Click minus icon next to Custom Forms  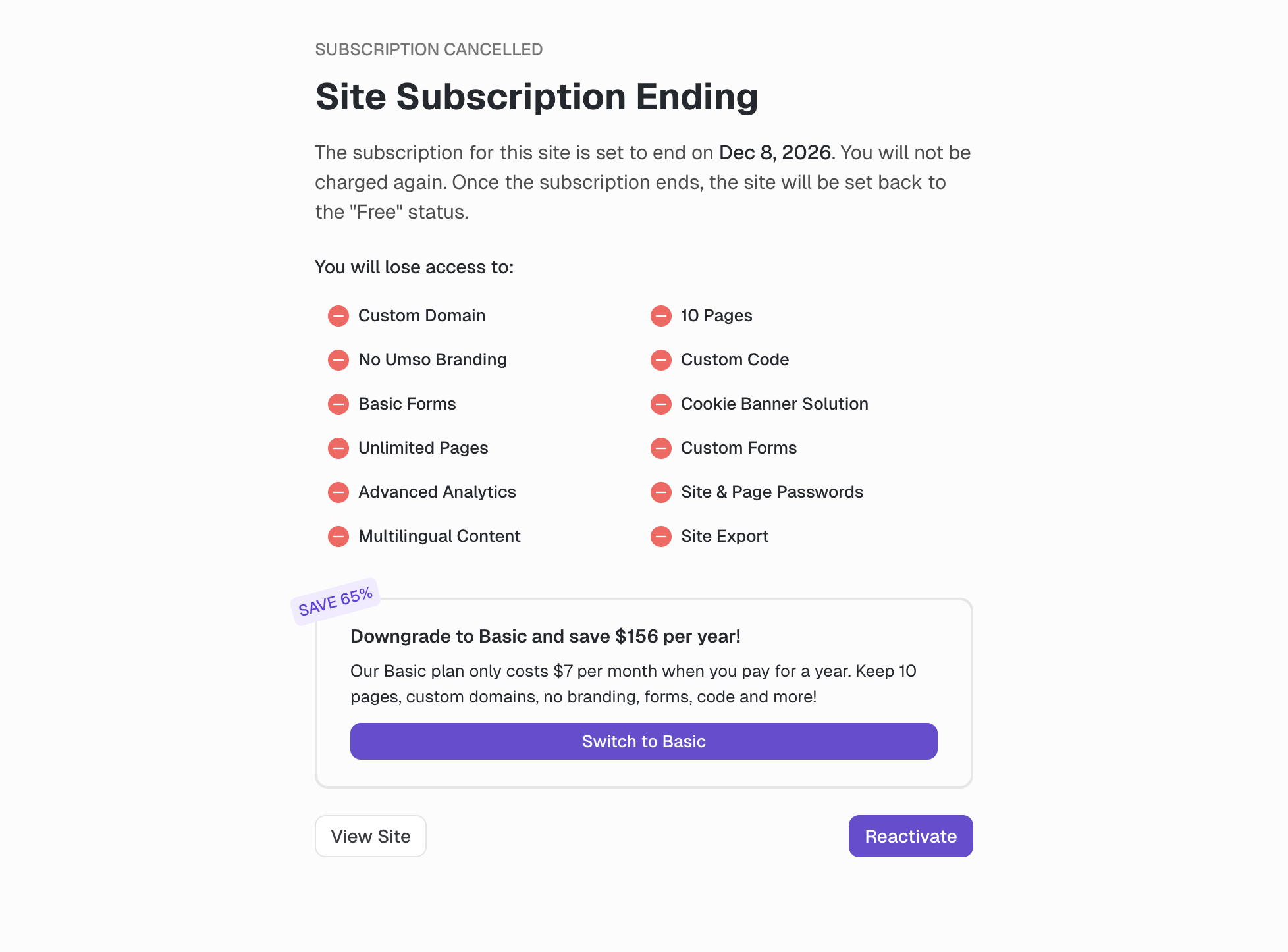coord(661,448)
